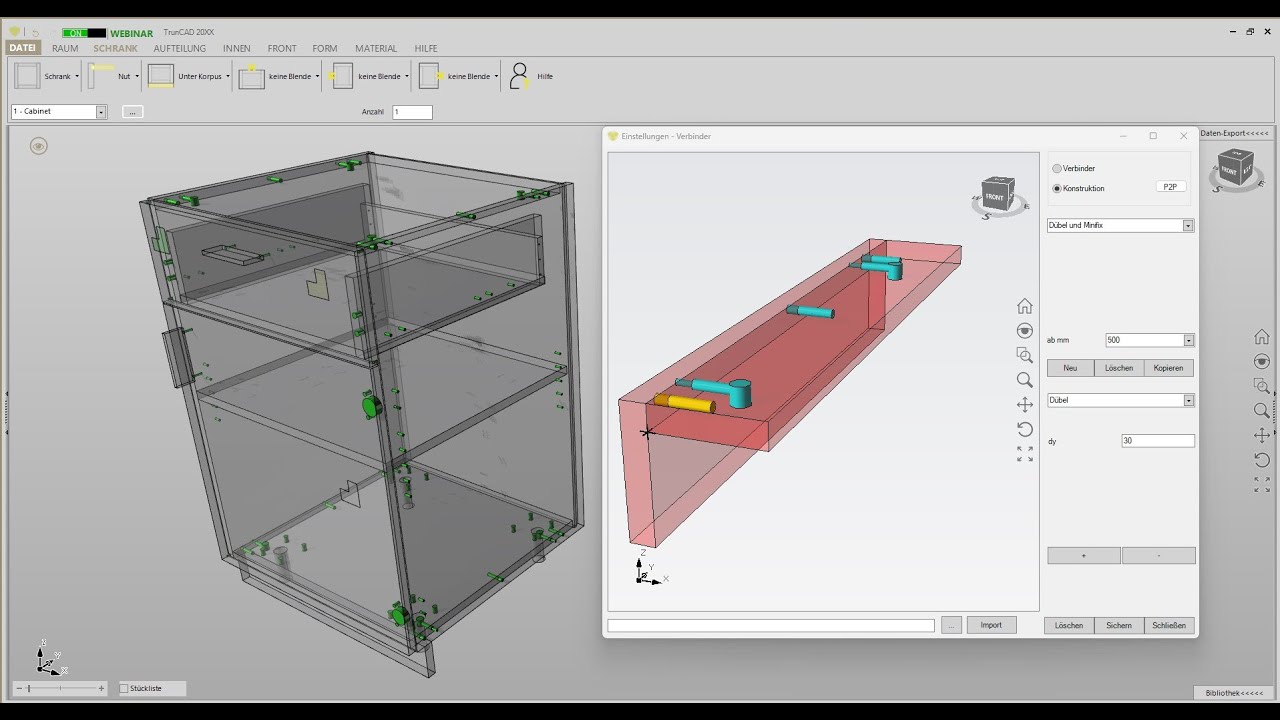Switch to the MATERIAL tab
Image resolution: width=1280 pixels, height=720 pixels.
click(376, 48)
